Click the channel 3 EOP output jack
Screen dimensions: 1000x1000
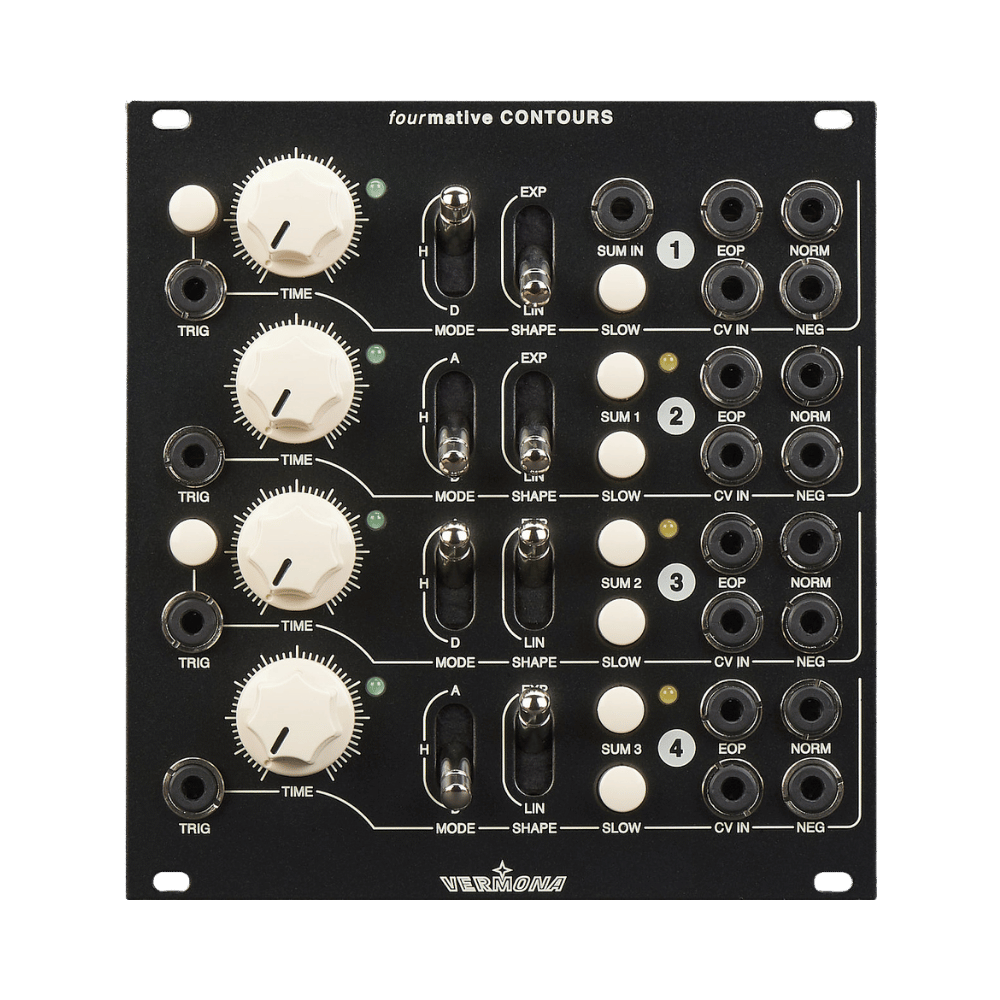point(731,542)
